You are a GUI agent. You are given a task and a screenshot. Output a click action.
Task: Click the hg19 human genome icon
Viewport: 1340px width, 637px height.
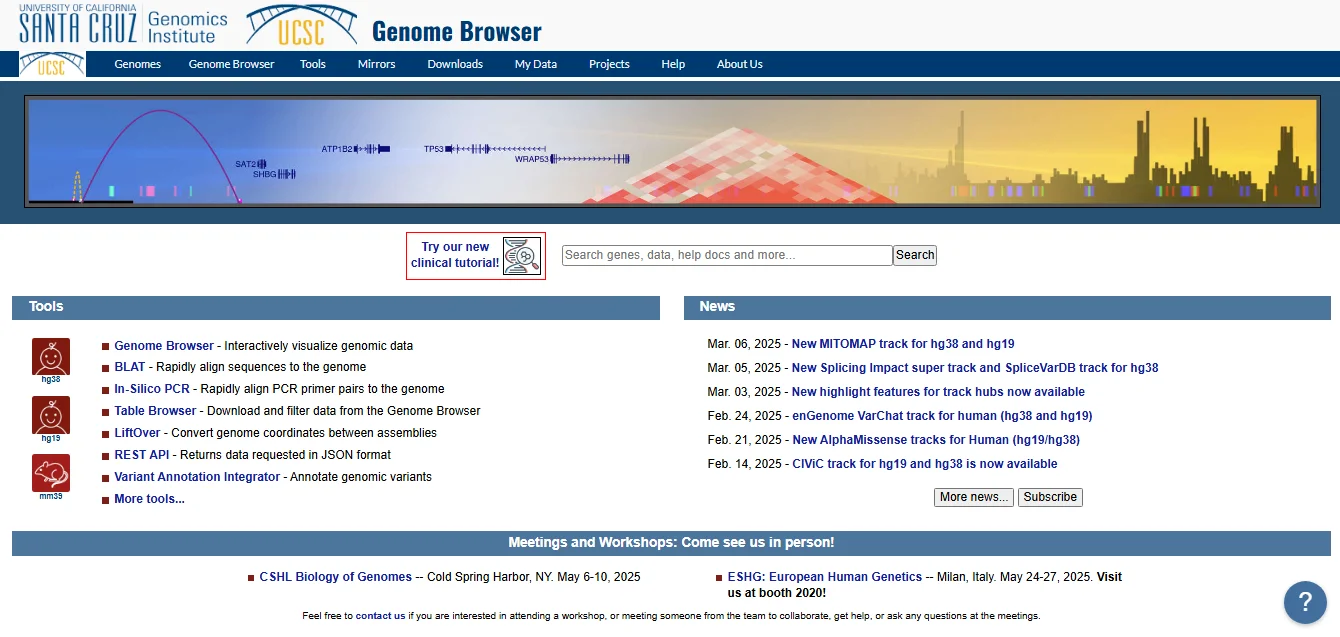[x=51, y=414]
